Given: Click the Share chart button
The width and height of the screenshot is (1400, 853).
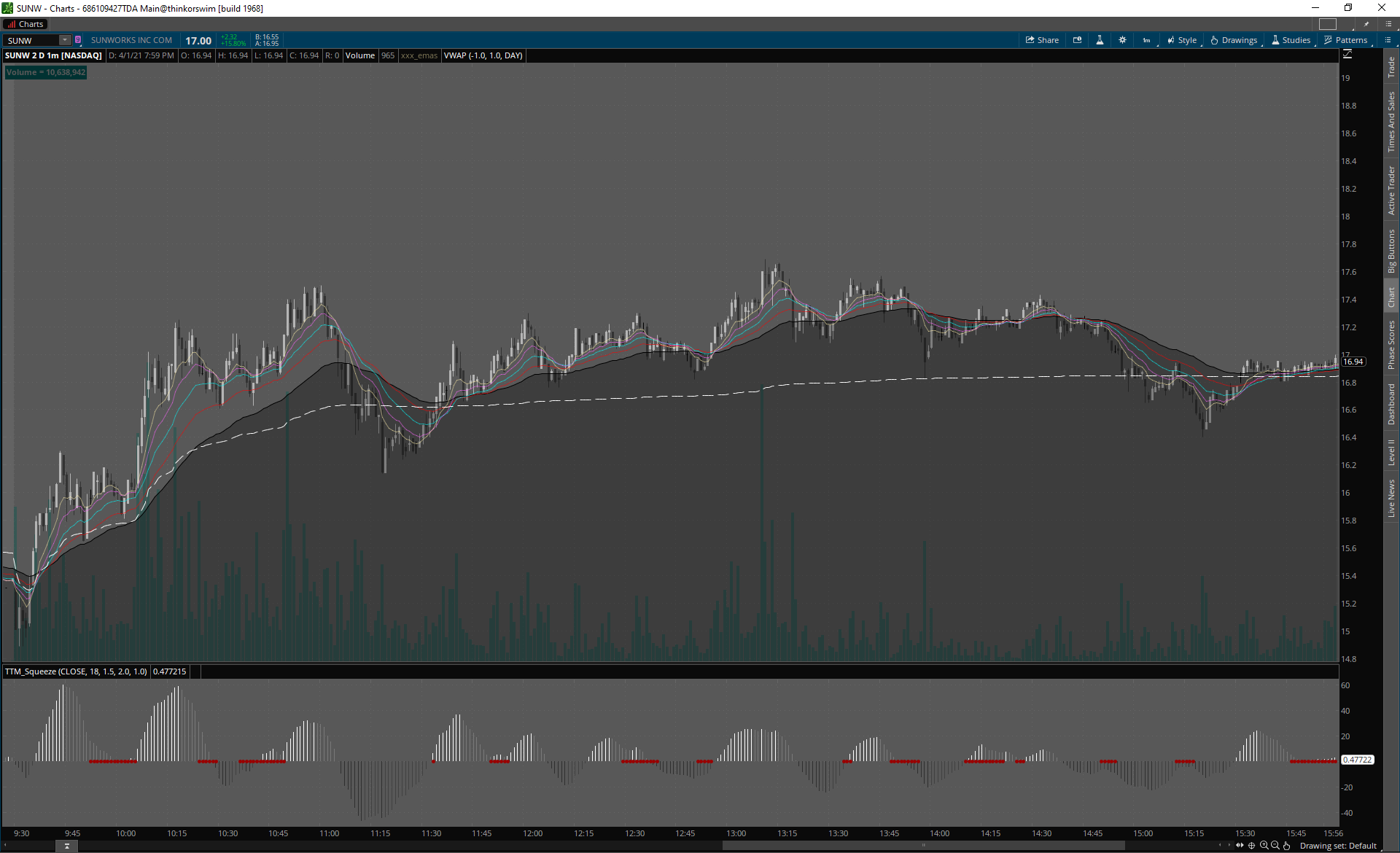Looking at the screenshot, I should pyautogui.click(x=1042, y=40).
